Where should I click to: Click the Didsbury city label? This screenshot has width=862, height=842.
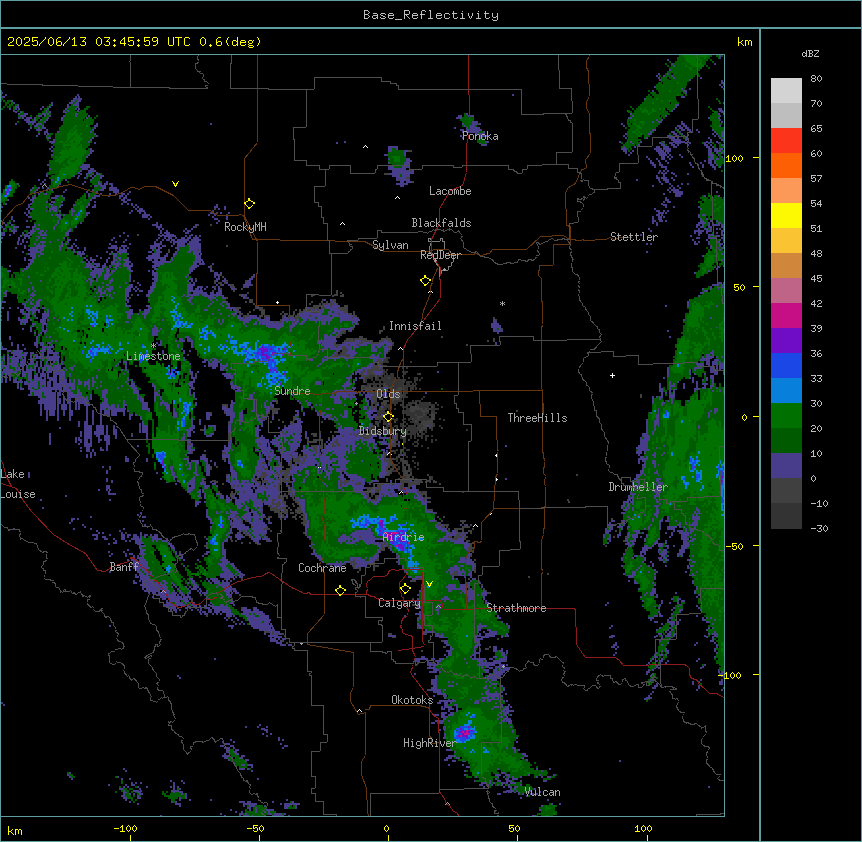(x=383, y=431)
